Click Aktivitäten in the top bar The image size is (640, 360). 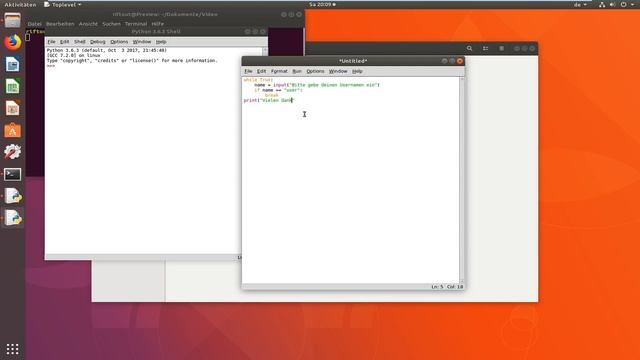coord(20,4)
